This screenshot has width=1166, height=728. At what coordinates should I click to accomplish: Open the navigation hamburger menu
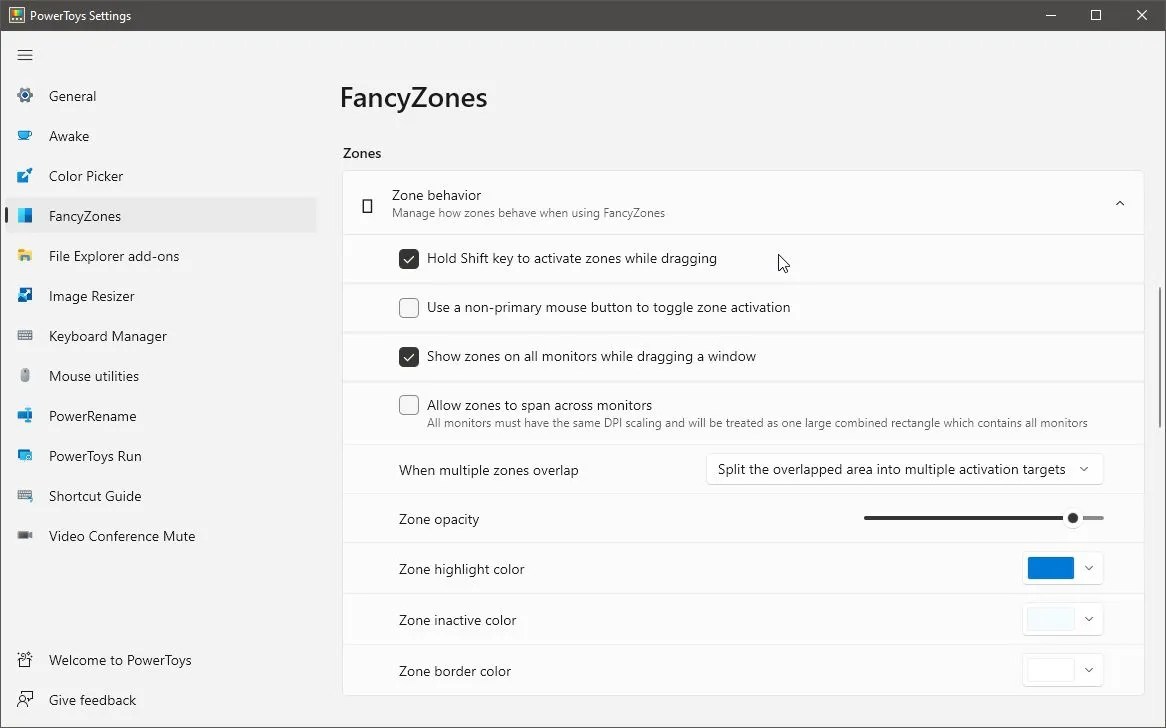click(25, 55)
